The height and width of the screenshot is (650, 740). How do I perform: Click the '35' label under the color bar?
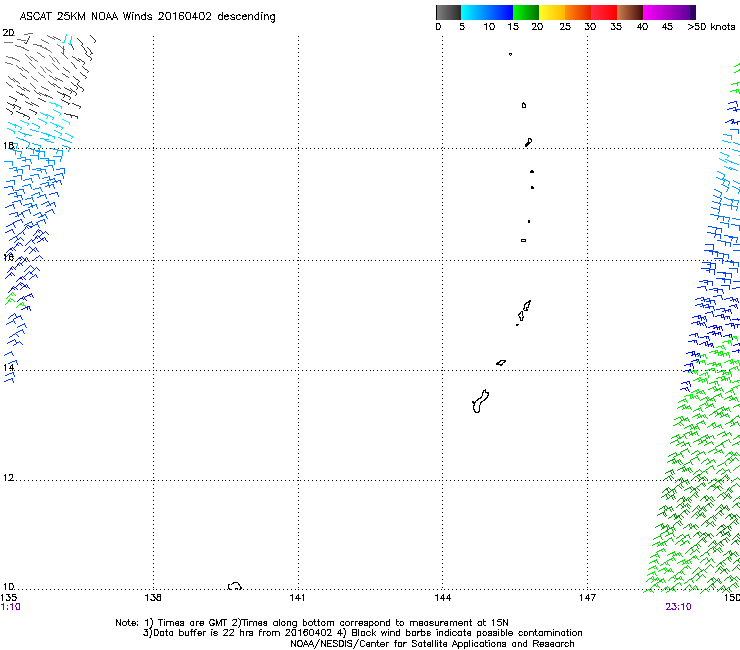616,27
